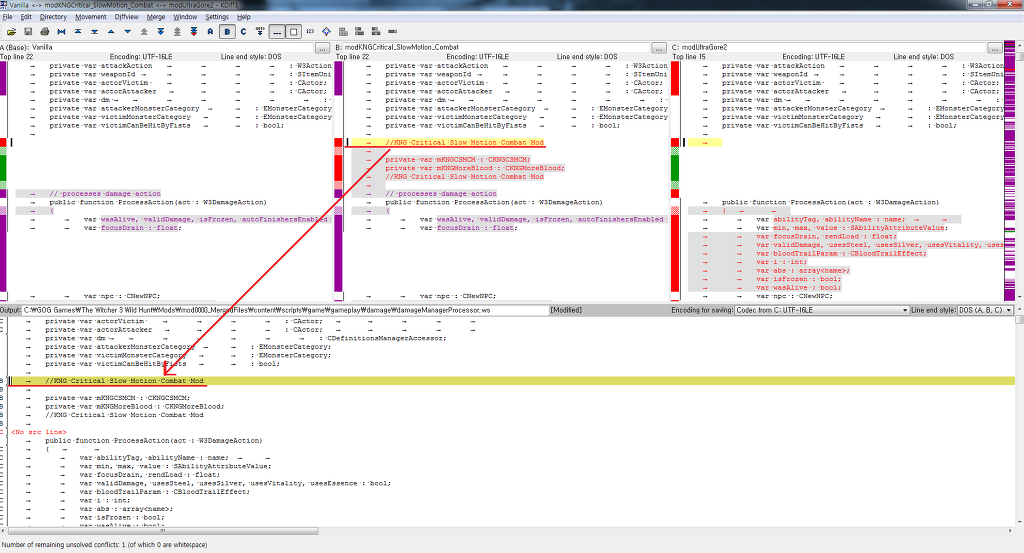Click the browse button next to A (Base) Vanilla
This screenshot has height=553, width=1024.
tap(322, 47)
